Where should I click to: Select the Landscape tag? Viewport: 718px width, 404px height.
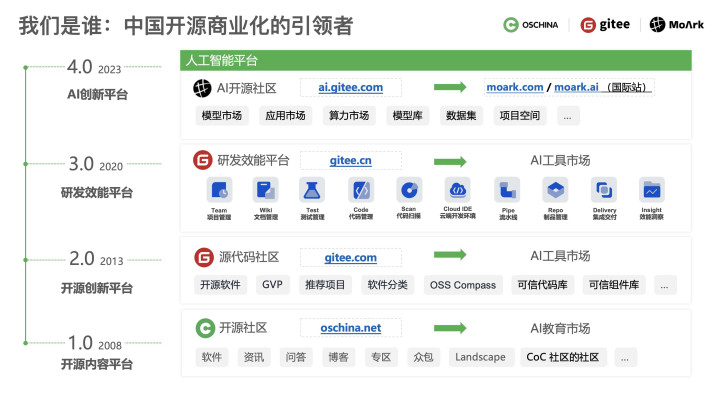(x=481, y=357)
